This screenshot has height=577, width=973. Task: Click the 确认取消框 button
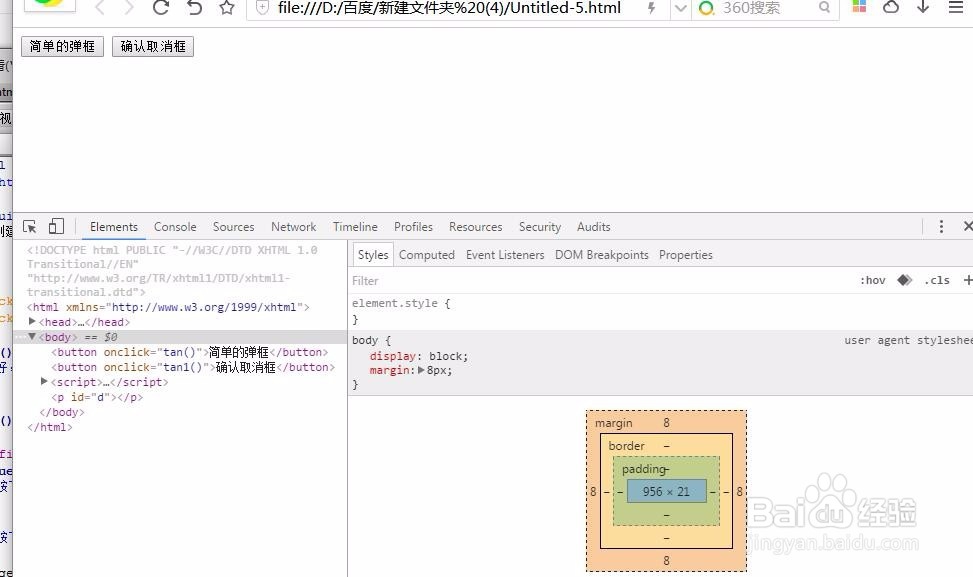[x=153, y=47]
